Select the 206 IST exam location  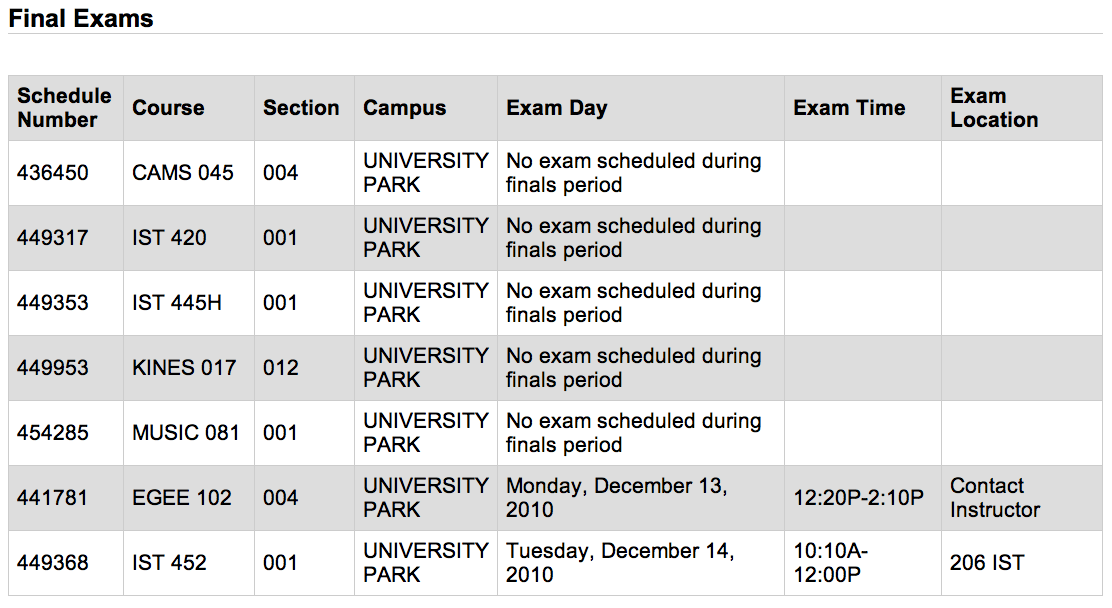(987, 563)
